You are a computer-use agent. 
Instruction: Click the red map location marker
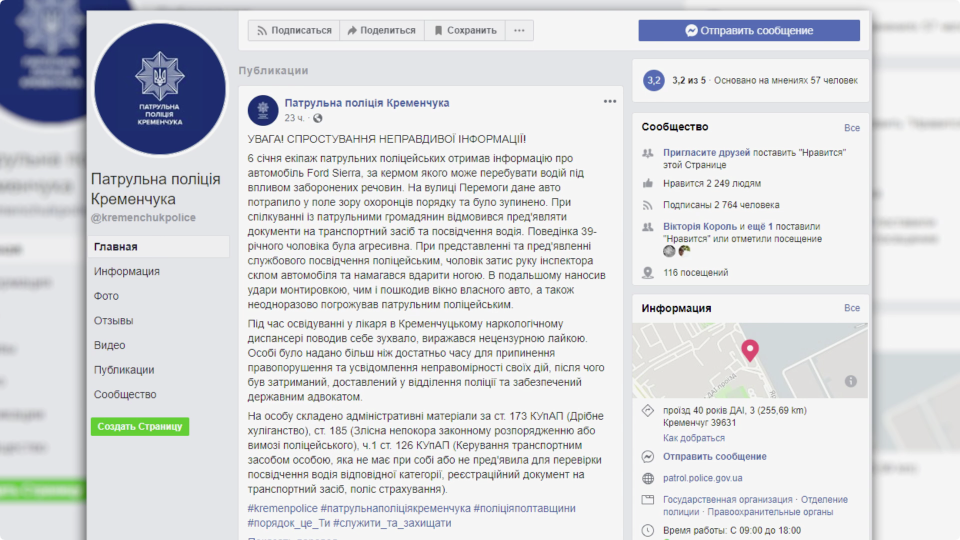pos(750,350)
